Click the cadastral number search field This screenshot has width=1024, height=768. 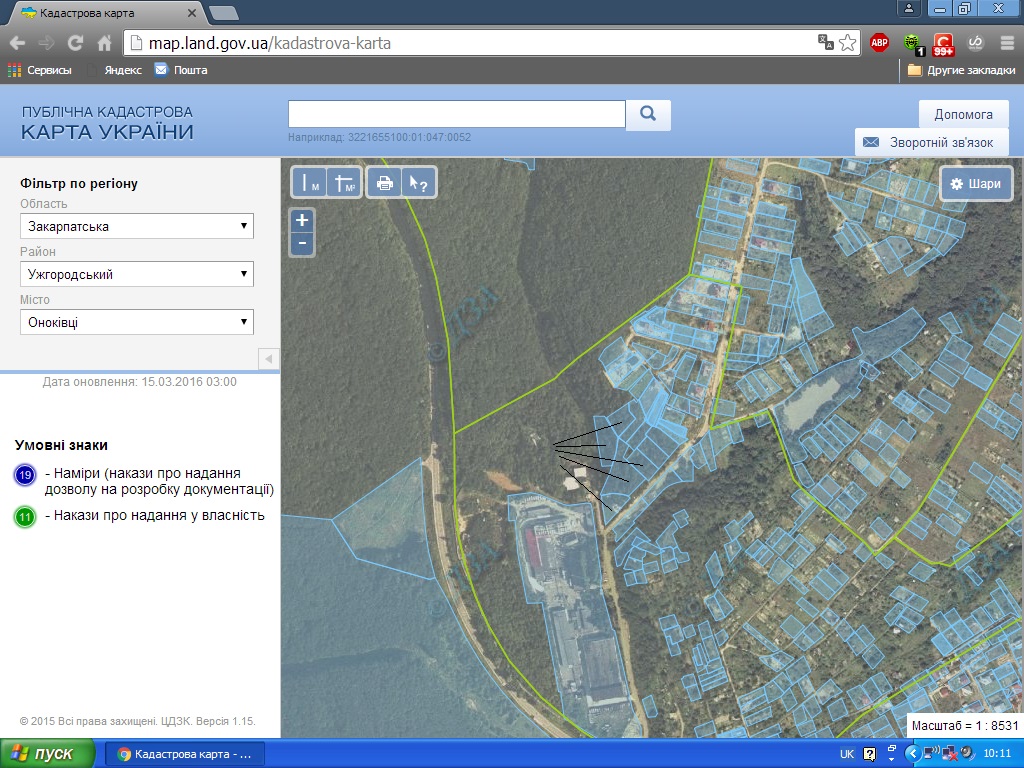pyautogui.click(x=456, y=115)
